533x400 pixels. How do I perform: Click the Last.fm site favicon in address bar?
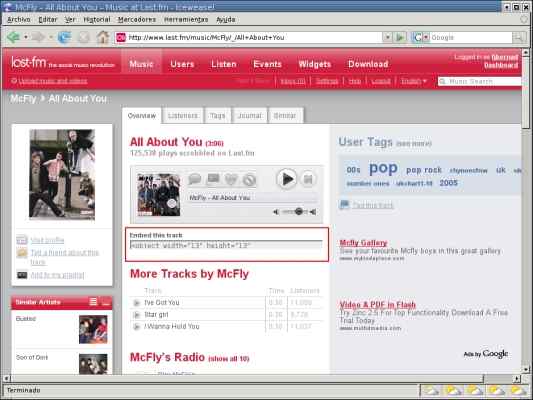[x=121, y=37]
